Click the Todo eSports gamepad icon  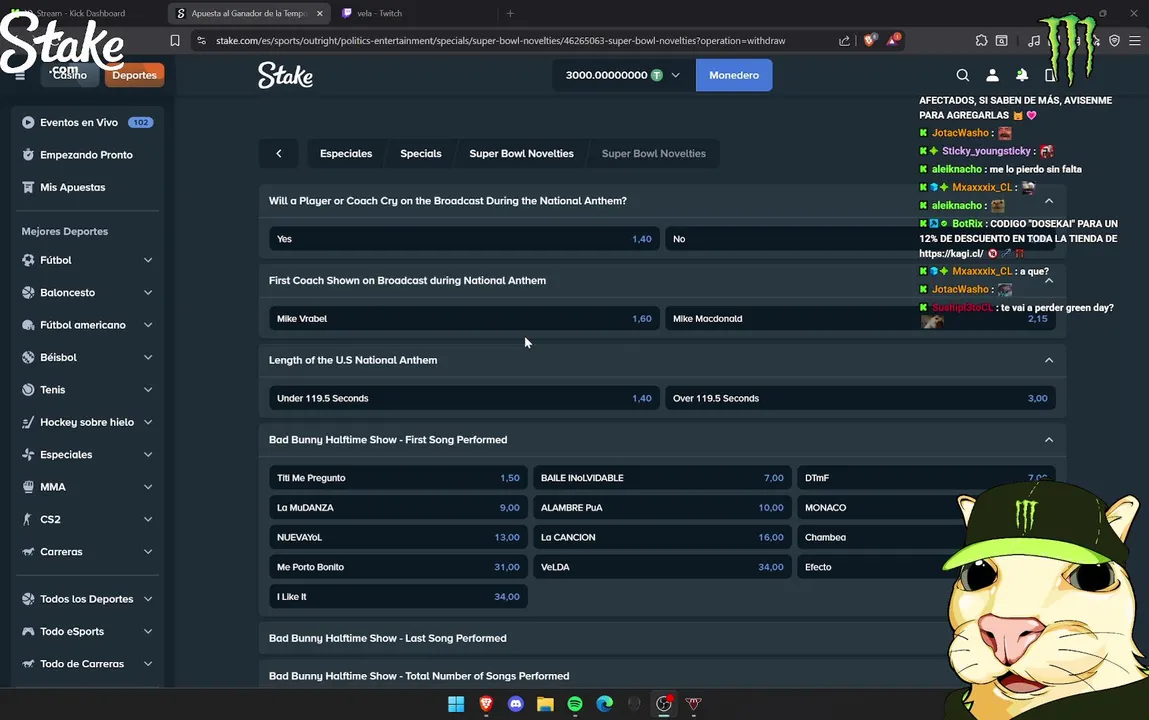pos(28,631)
